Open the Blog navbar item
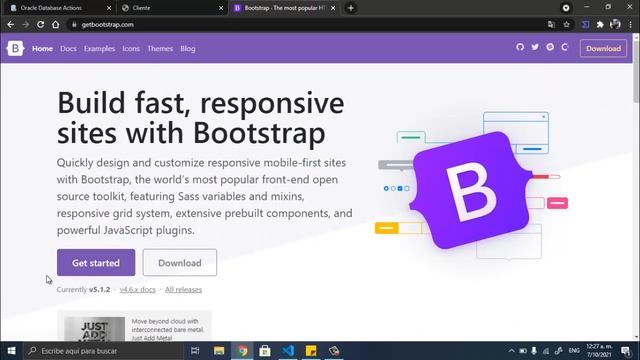 point(188,49)
